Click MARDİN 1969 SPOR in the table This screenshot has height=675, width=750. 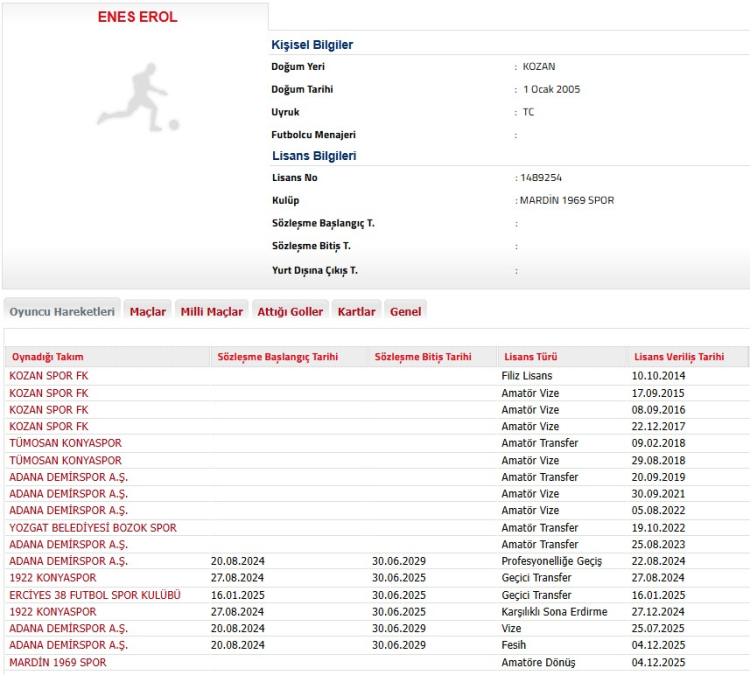click(57, 663)
